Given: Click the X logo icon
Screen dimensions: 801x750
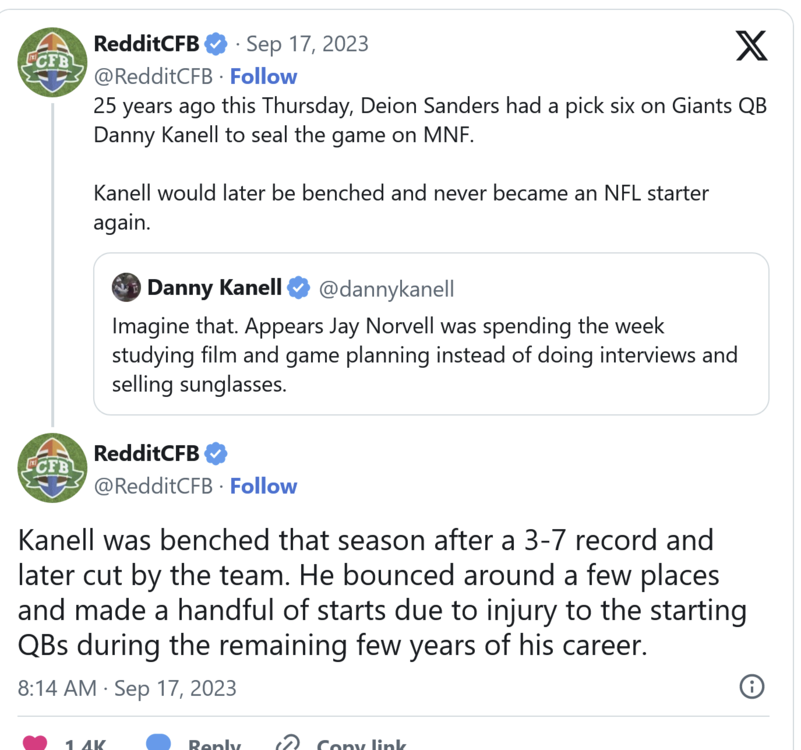Looking at the screenshot, I should [751, 46].
